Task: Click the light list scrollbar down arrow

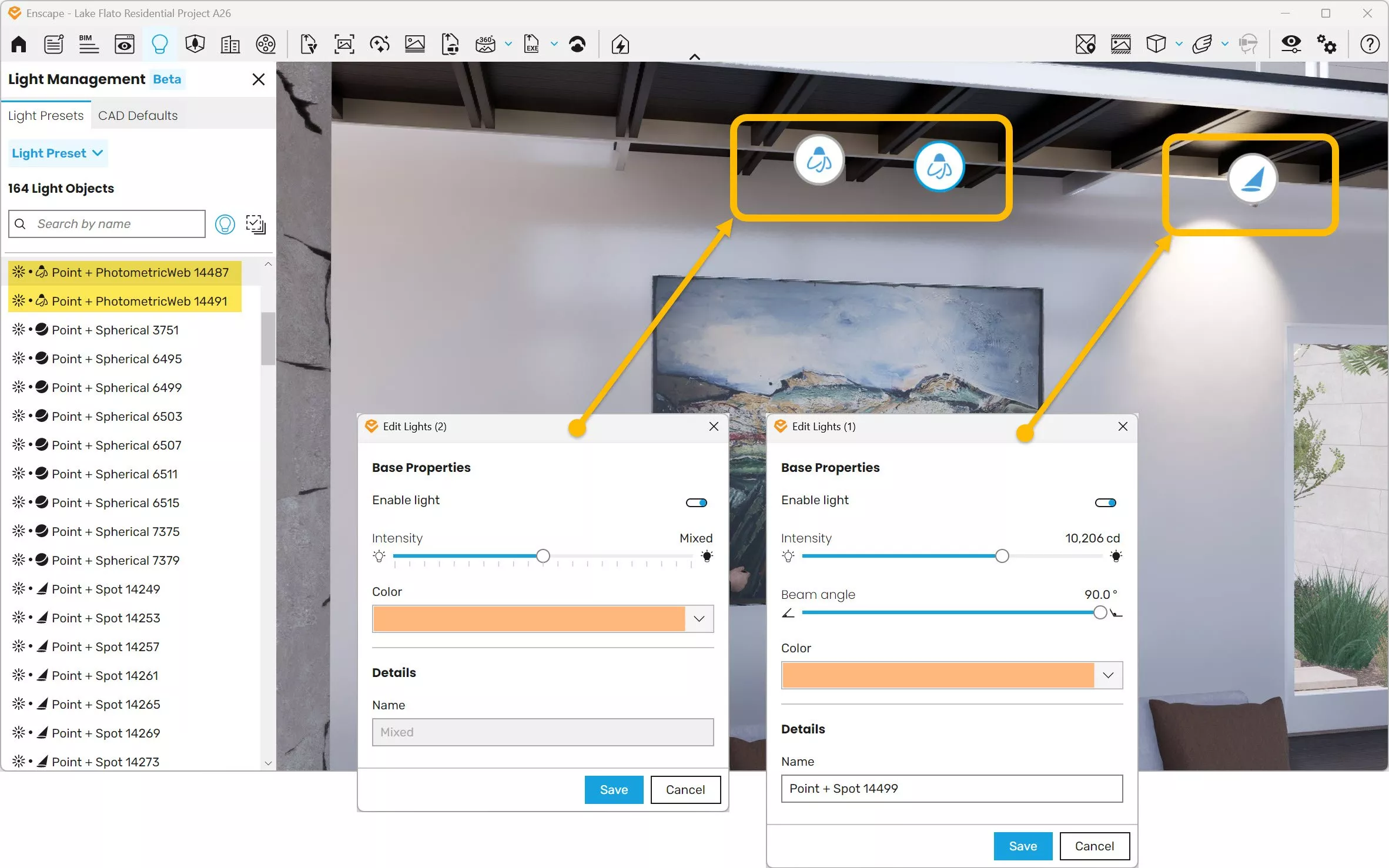Action: tap(268, 763)
